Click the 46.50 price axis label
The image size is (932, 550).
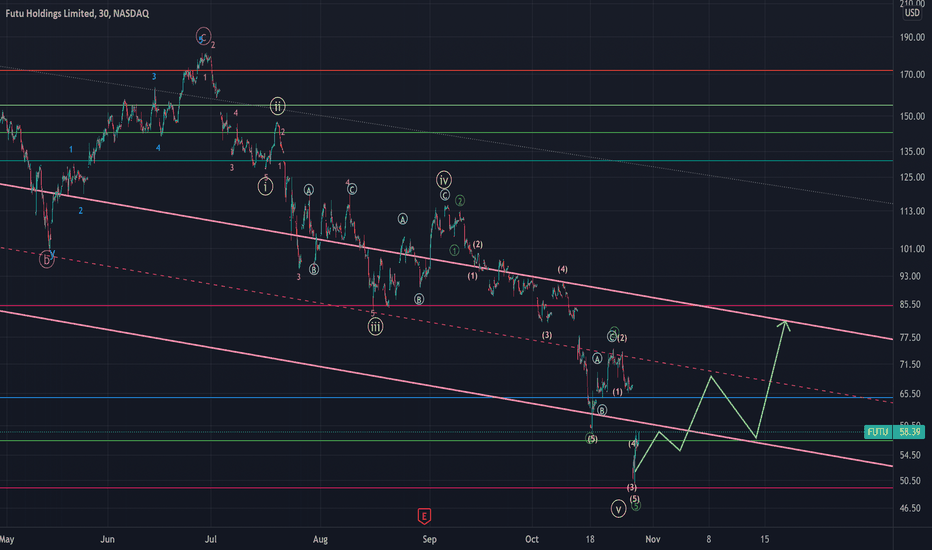912,508
